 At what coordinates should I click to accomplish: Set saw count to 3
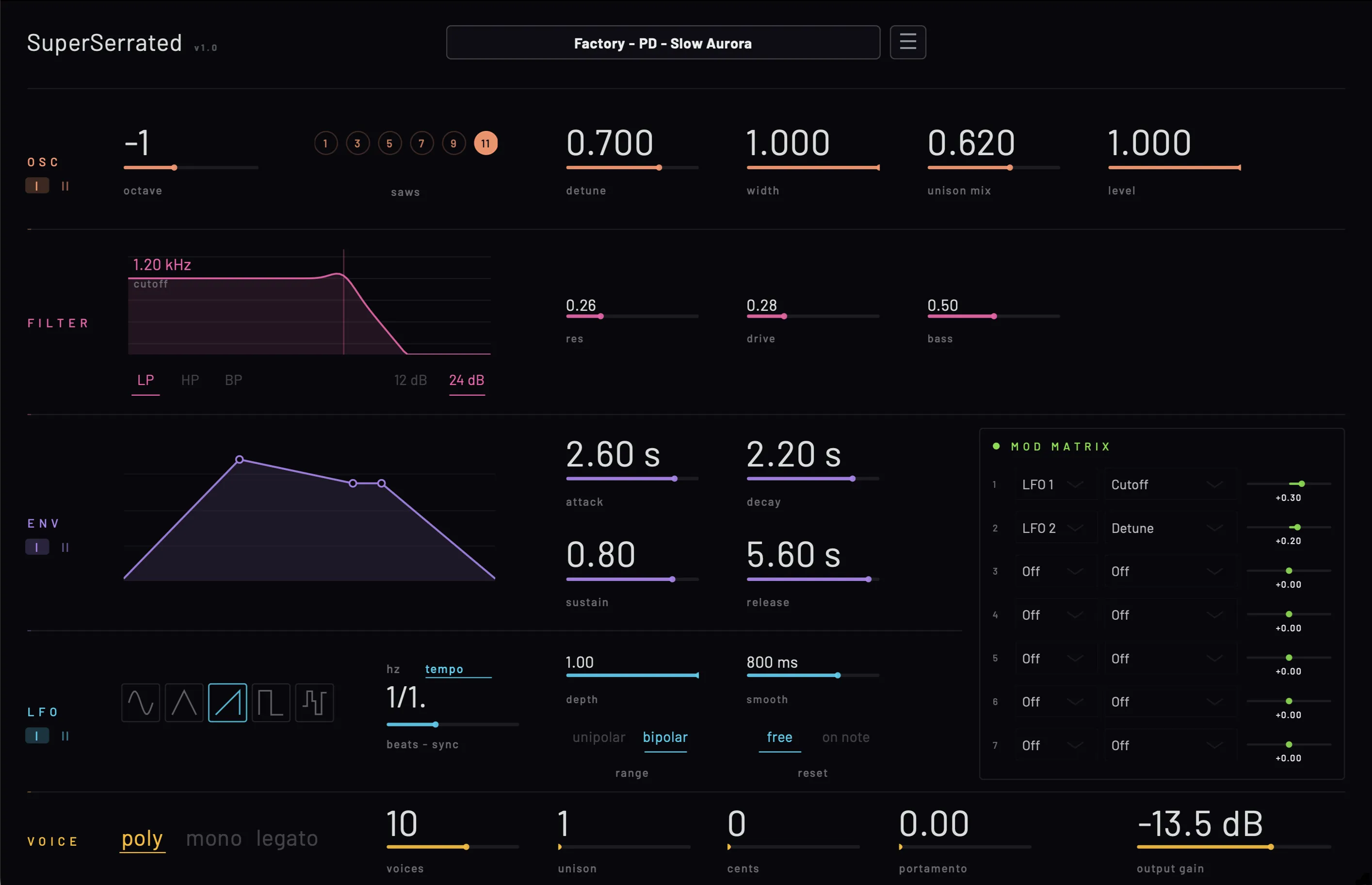click(357, 143)
